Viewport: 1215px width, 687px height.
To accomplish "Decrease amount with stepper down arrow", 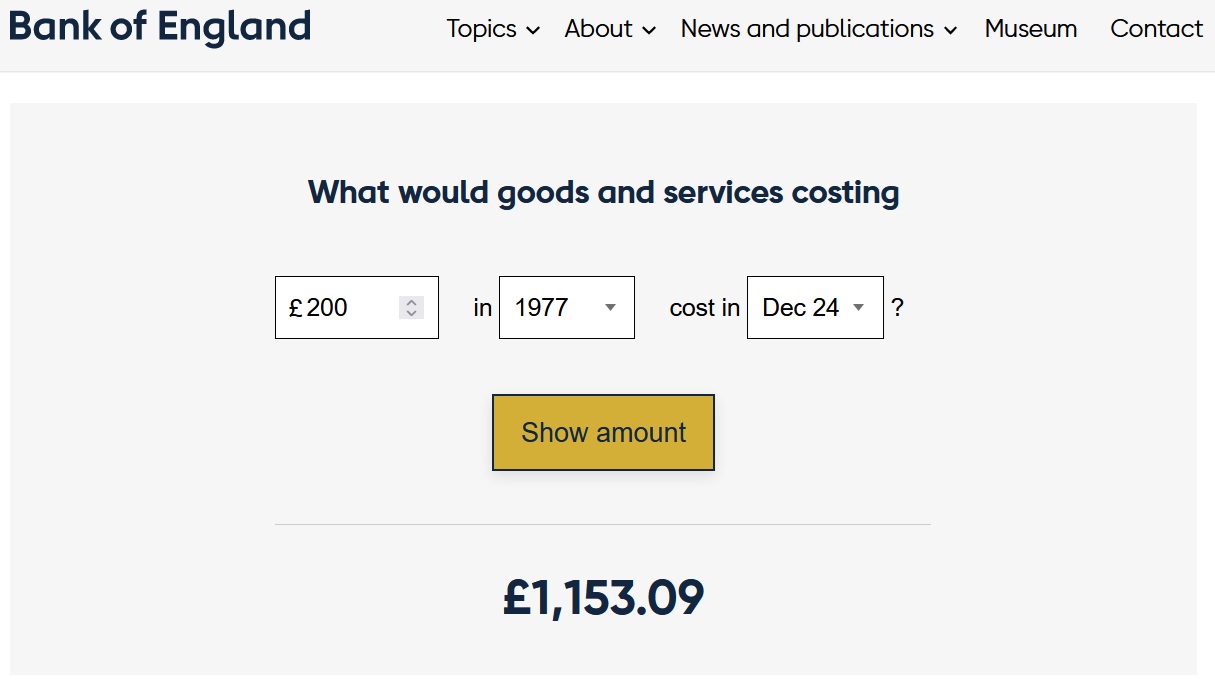I will click(412, 313).
